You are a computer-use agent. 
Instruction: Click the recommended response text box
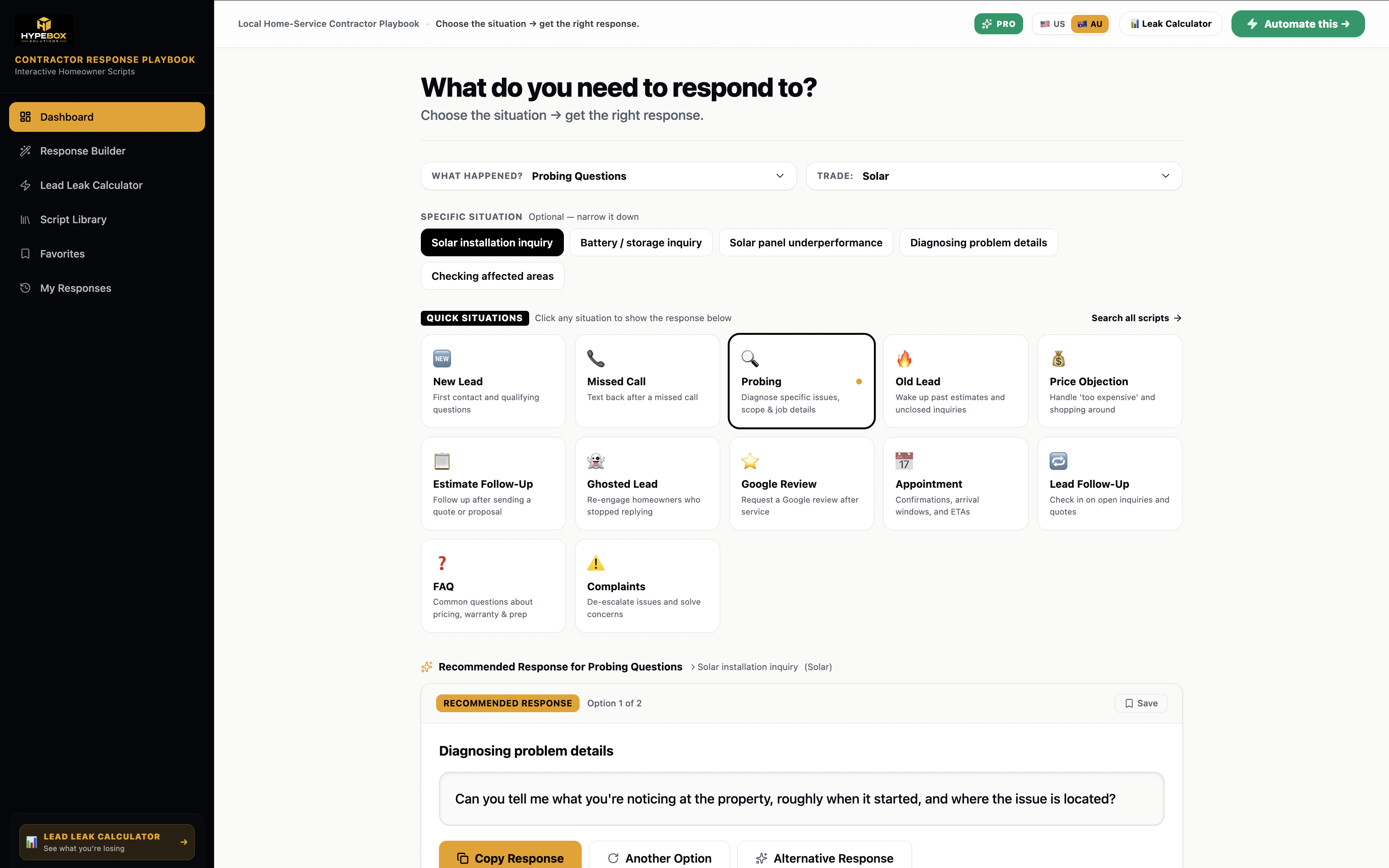(801, 799)
